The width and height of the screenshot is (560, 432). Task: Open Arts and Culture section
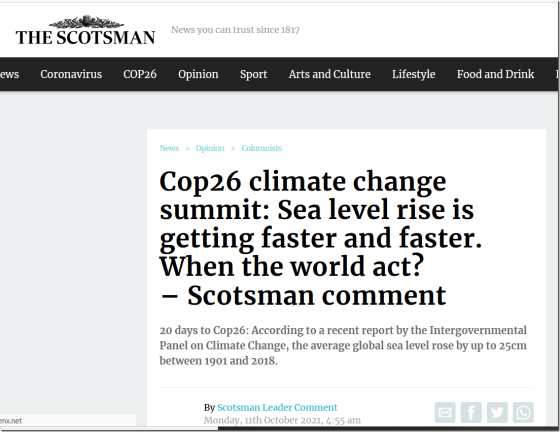pos(330,74)
